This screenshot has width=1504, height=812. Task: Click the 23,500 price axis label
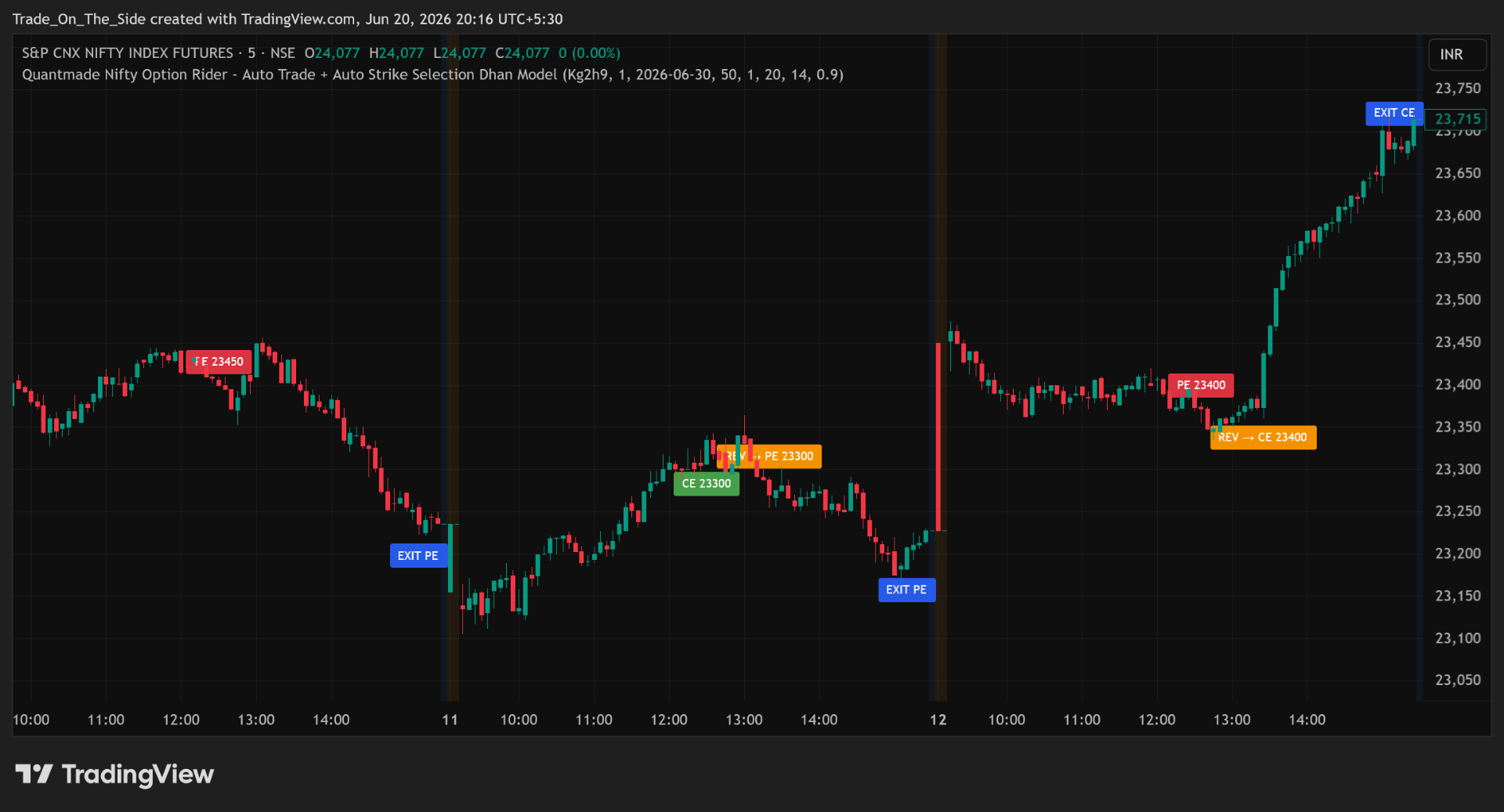(1458, 300)
